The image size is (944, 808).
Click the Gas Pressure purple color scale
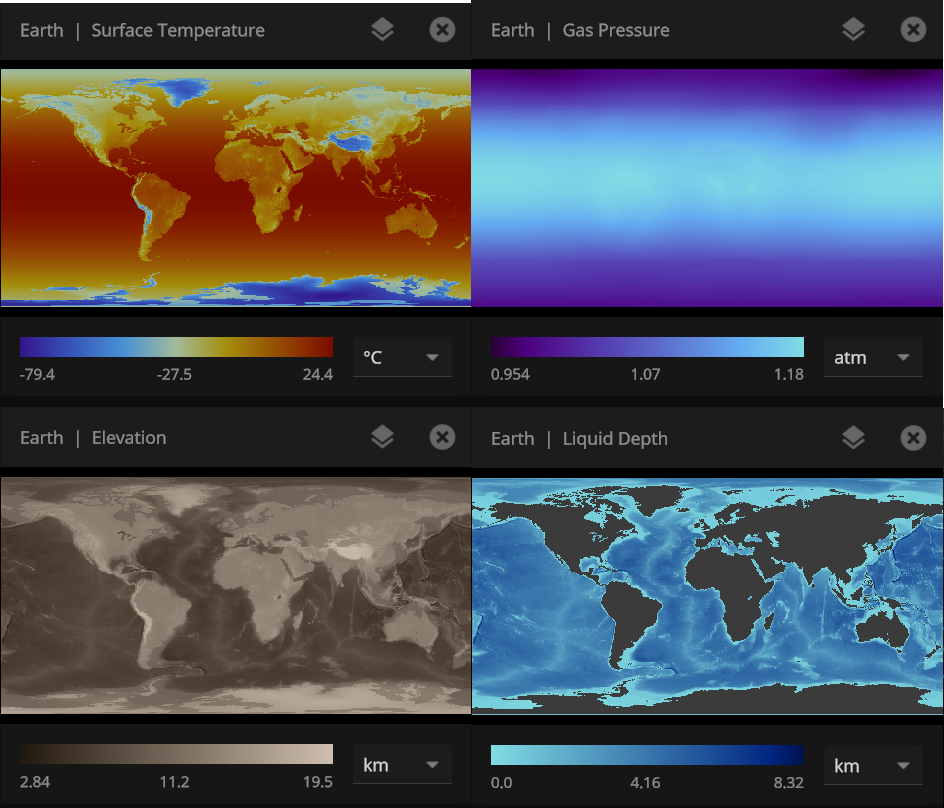647,347
